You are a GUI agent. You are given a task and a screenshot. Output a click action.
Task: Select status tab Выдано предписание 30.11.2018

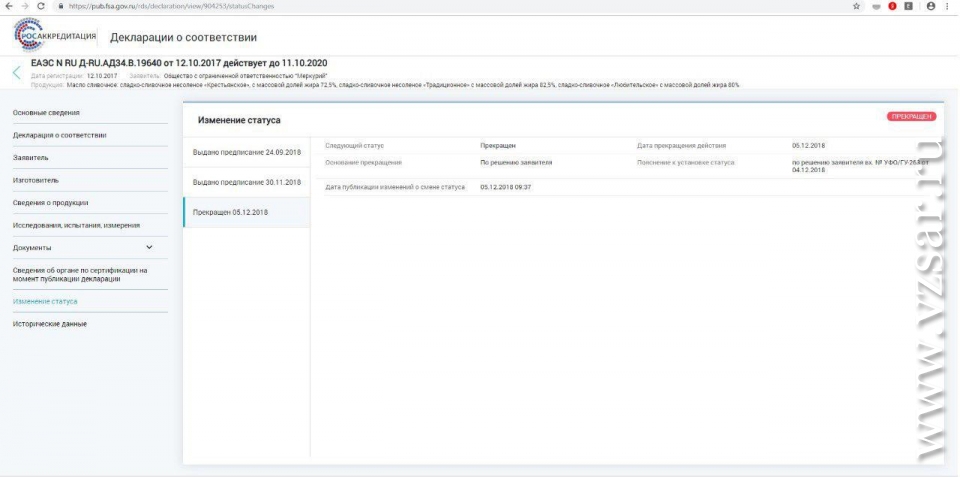point(246,182)
